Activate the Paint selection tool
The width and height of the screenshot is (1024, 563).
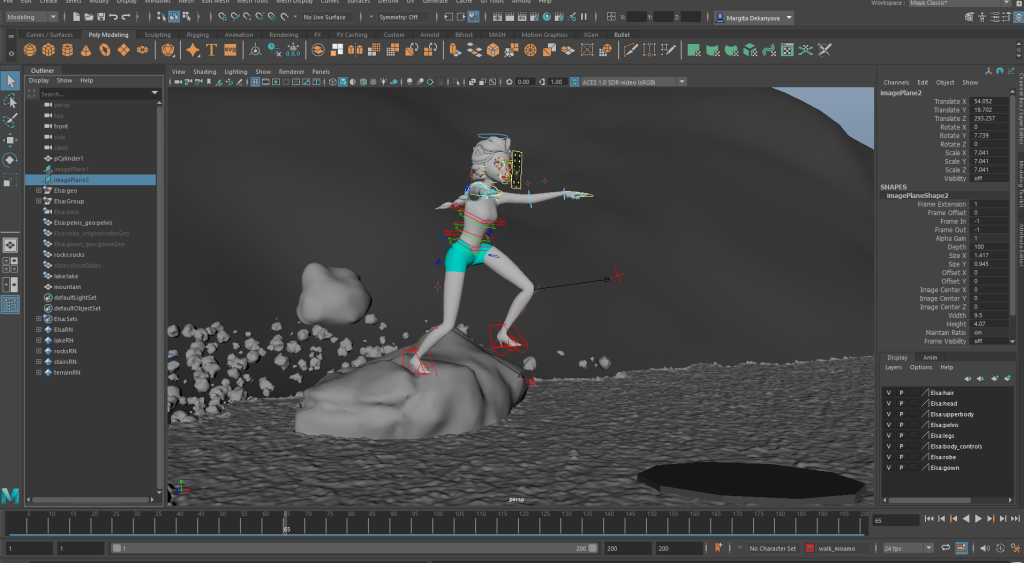pyautogui.click(x=10, y=120)
